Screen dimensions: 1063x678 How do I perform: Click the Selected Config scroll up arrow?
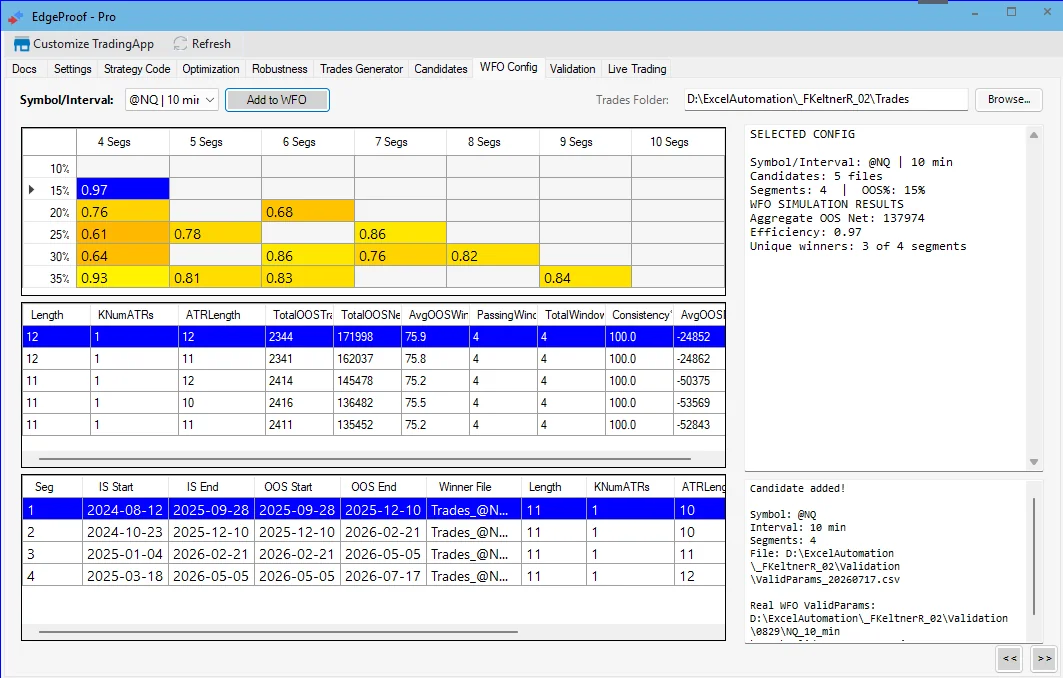[x=1034, y=135]
